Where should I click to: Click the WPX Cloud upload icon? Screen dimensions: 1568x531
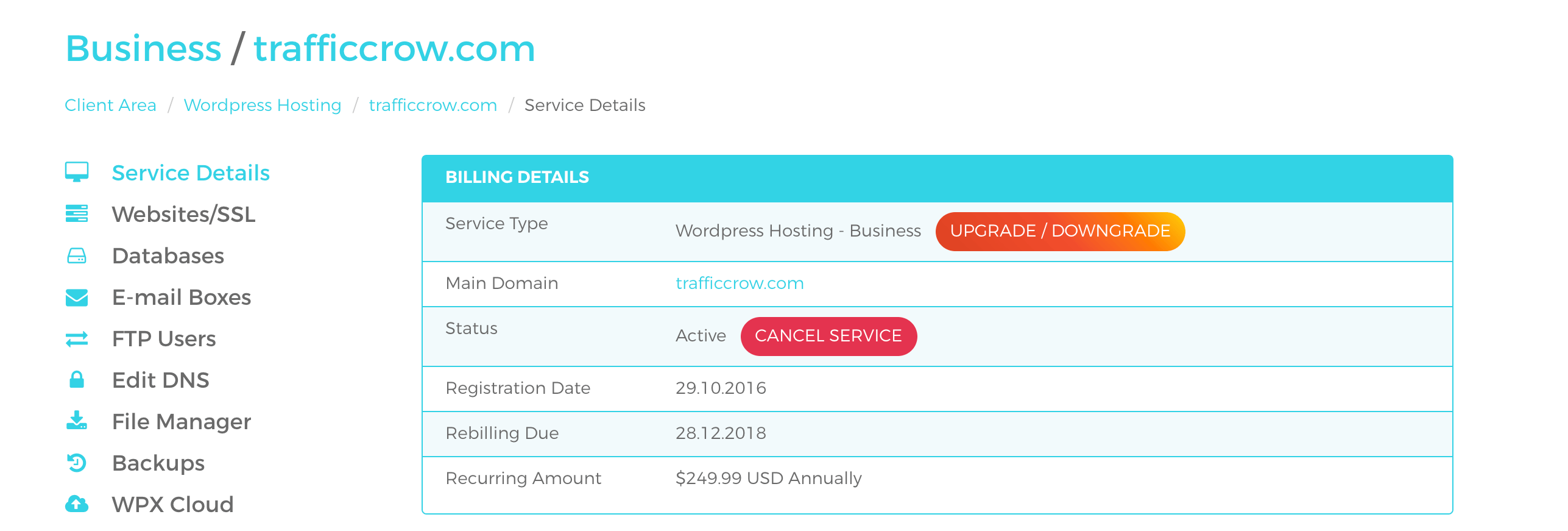click(x=77, y=504)
